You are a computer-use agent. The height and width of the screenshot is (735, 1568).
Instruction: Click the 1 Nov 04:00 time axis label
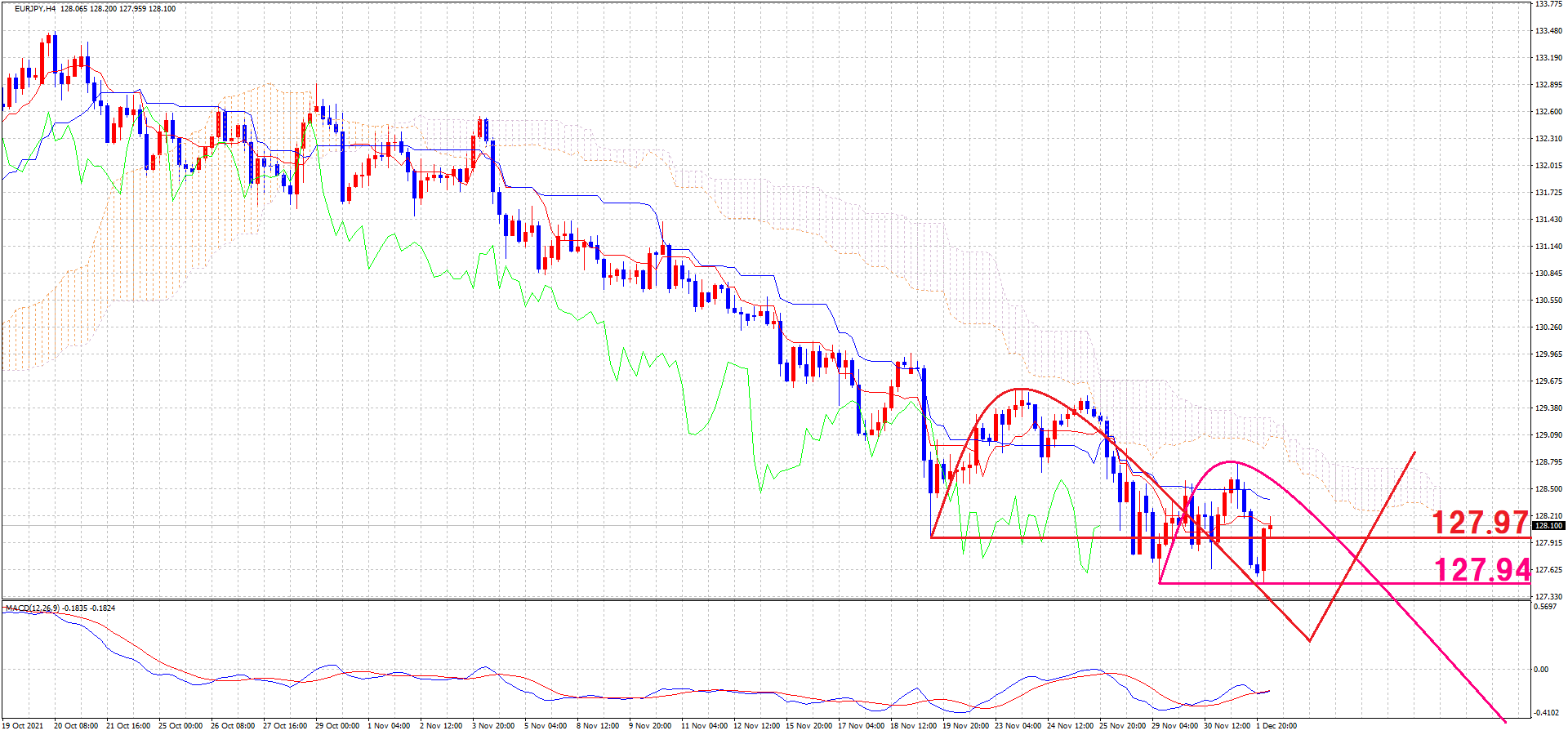pos(389,726)
